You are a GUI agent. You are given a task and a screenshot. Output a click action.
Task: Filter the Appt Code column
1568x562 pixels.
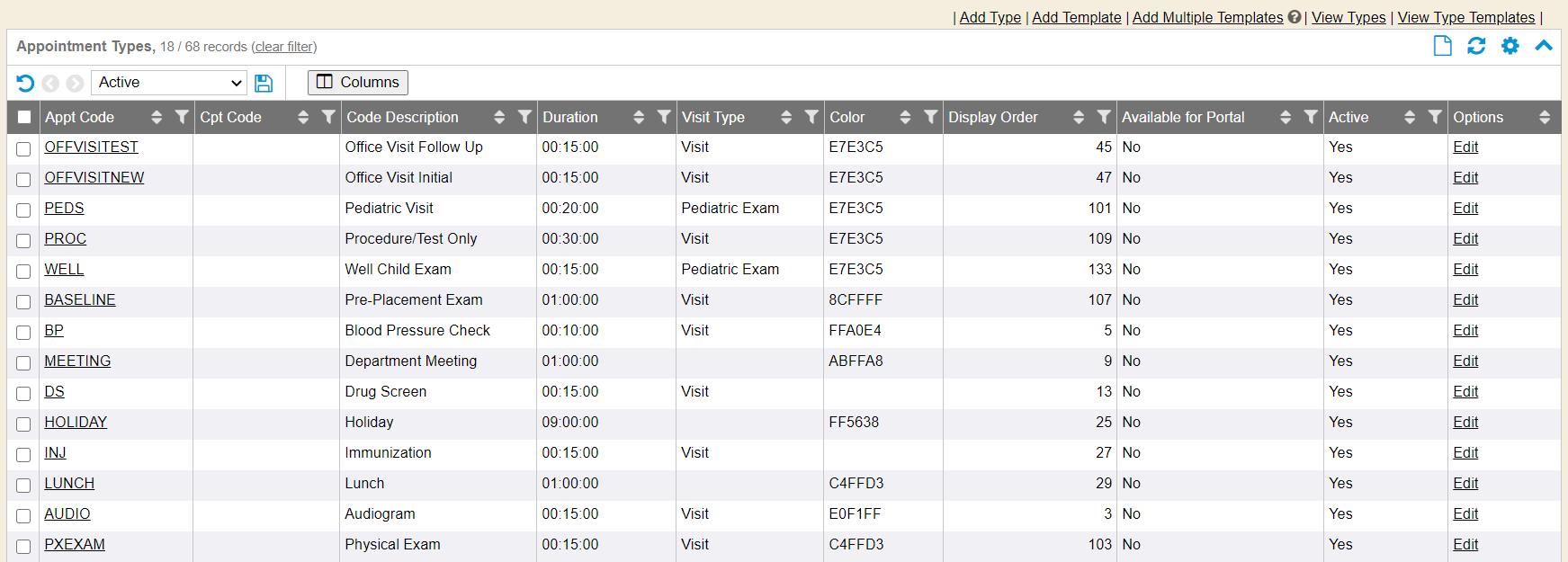click(x=182, y=117)
